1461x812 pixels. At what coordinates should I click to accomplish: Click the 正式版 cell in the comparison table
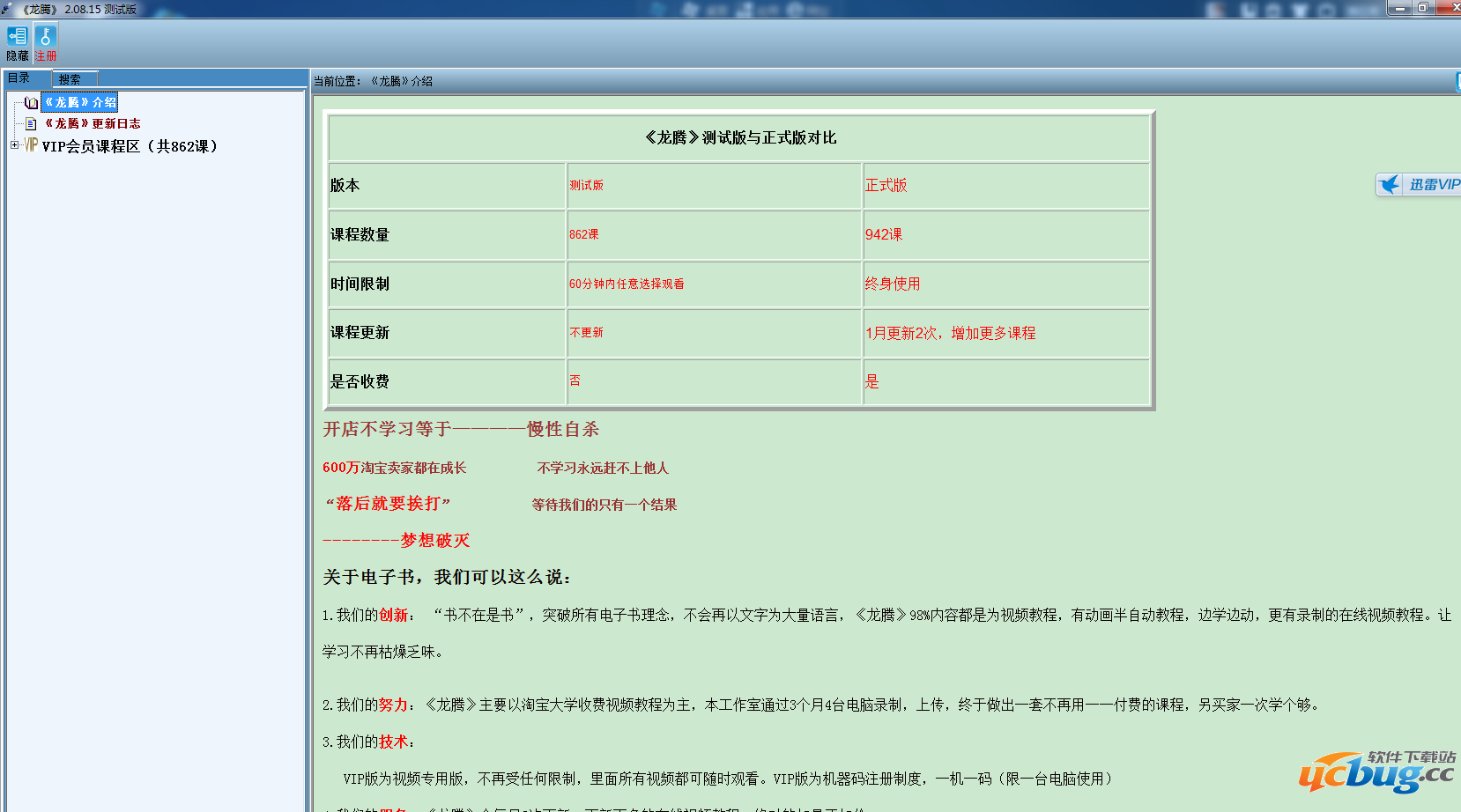click(x=886, y=185)
